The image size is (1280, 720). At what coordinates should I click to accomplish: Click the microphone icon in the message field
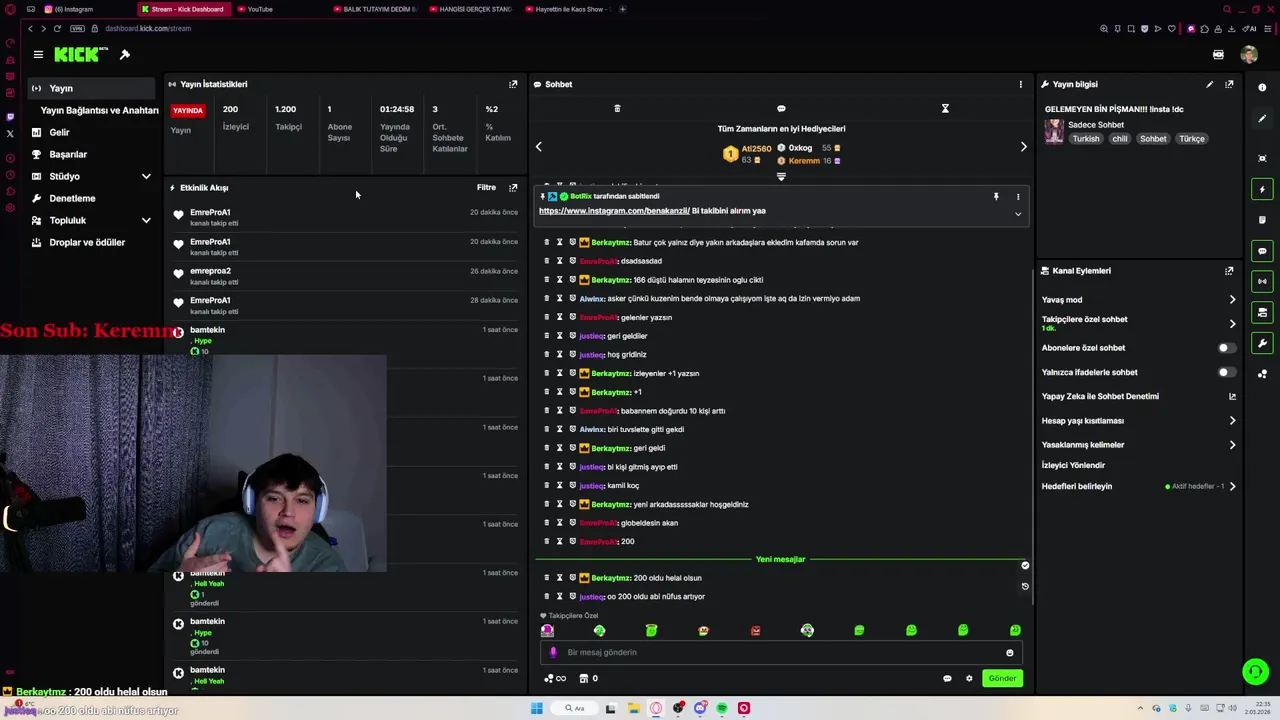click(x=553, y=652)
